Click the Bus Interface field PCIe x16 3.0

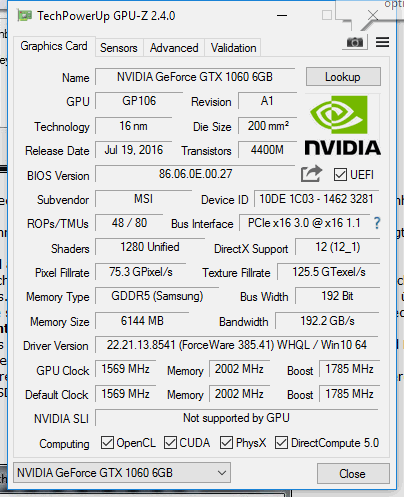point(304,223)
